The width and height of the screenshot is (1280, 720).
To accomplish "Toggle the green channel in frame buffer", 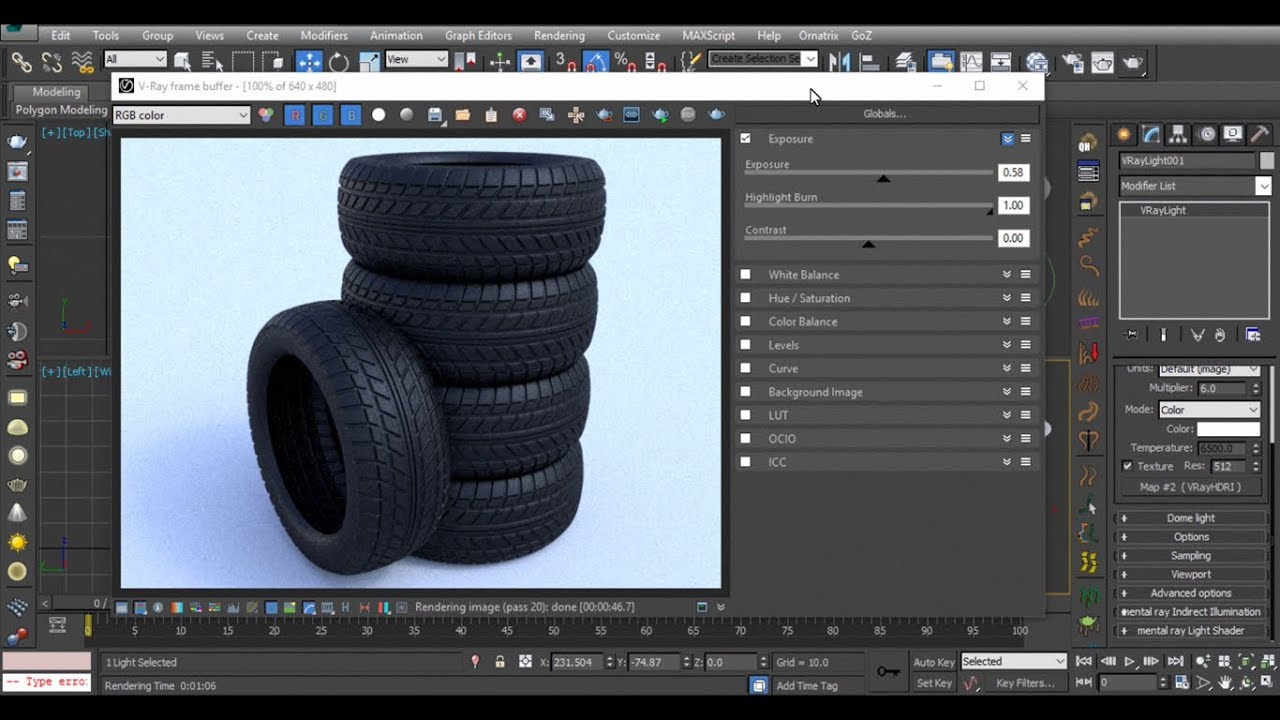I will pos(323,115).
